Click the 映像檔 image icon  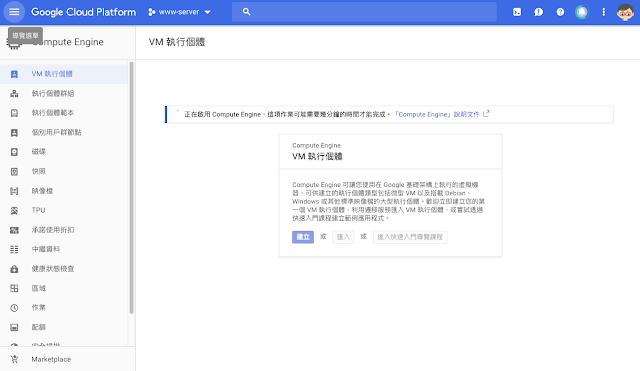(x=14, y=191)
